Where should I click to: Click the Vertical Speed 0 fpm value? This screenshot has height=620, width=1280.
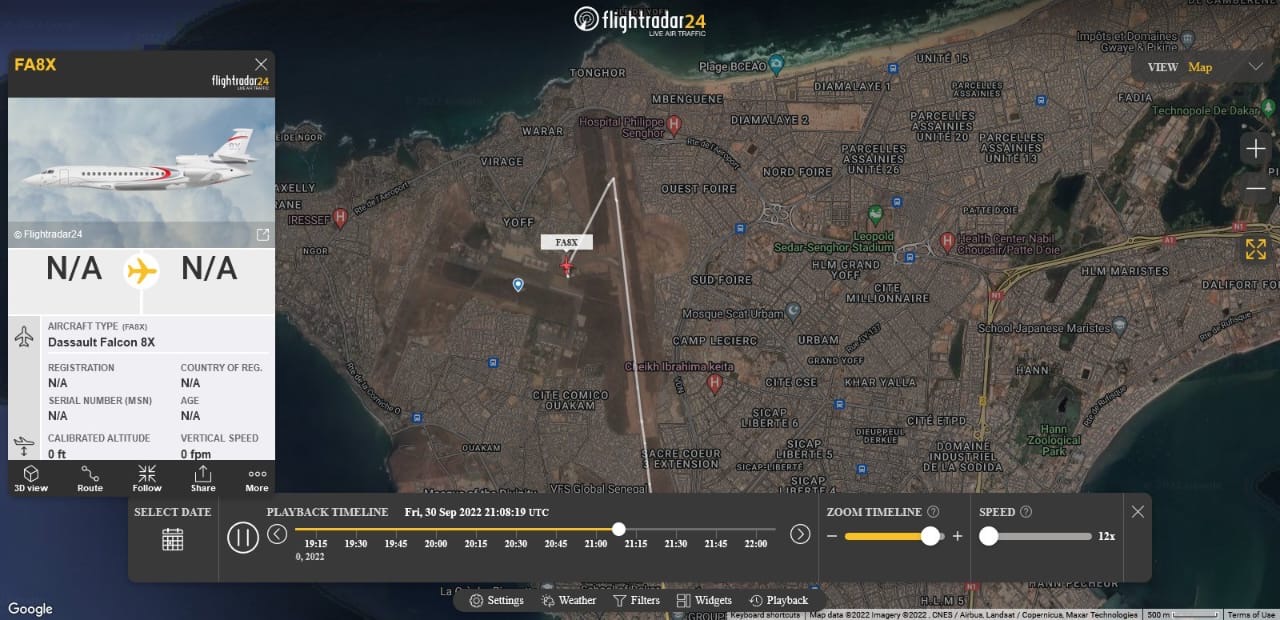(x=196, y=454)
